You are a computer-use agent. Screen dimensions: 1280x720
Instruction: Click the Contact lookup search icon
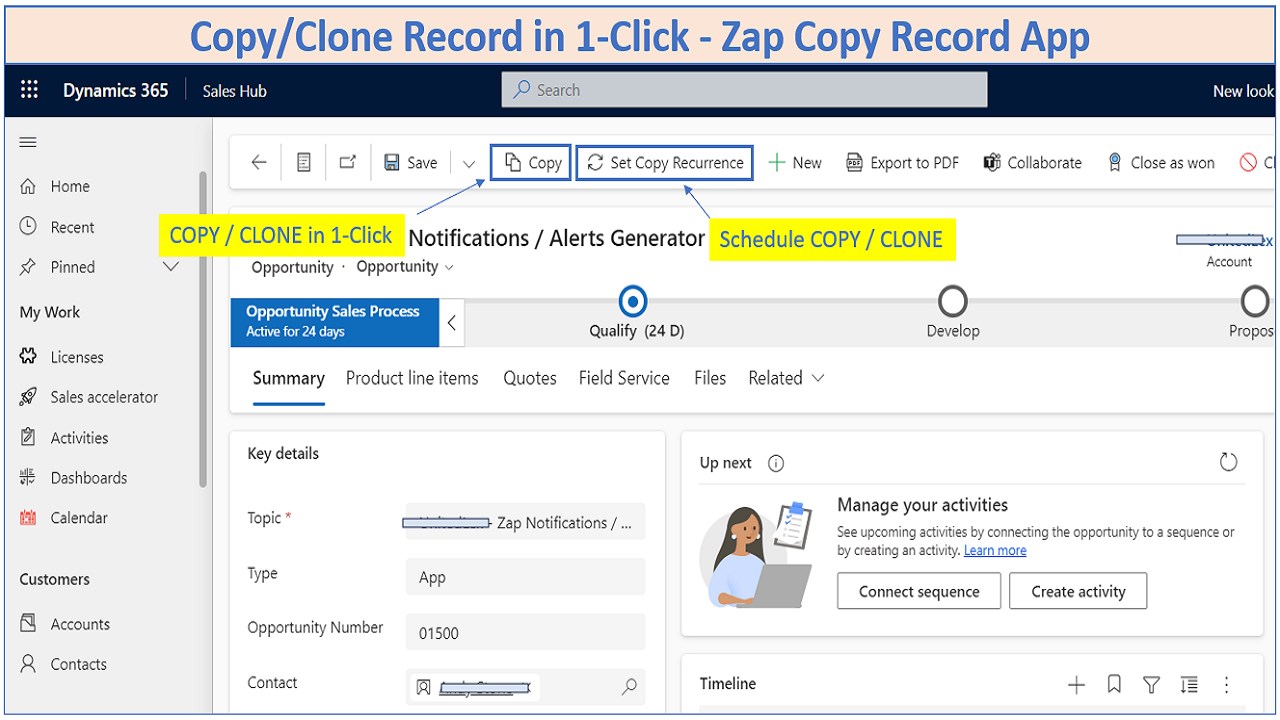(x=629, y=687)
